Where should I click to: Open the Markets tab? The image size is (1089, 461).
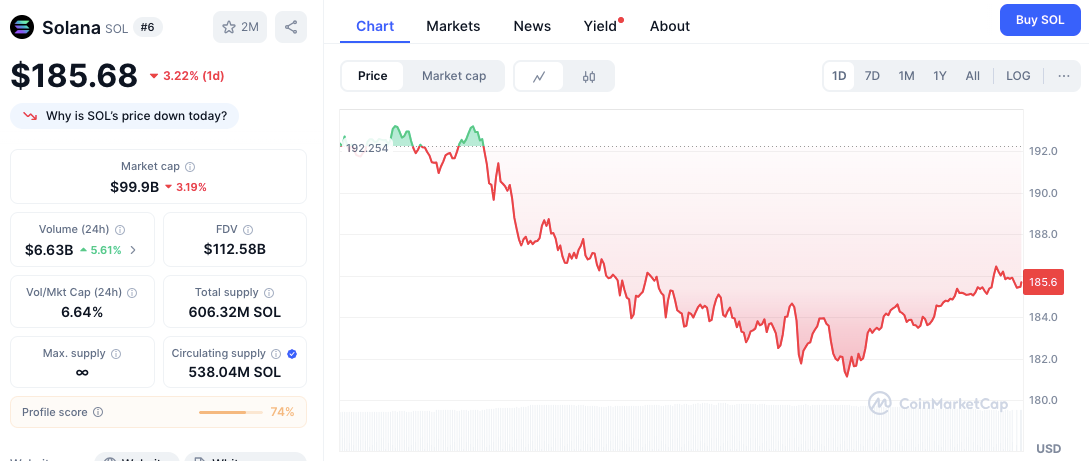453,26
